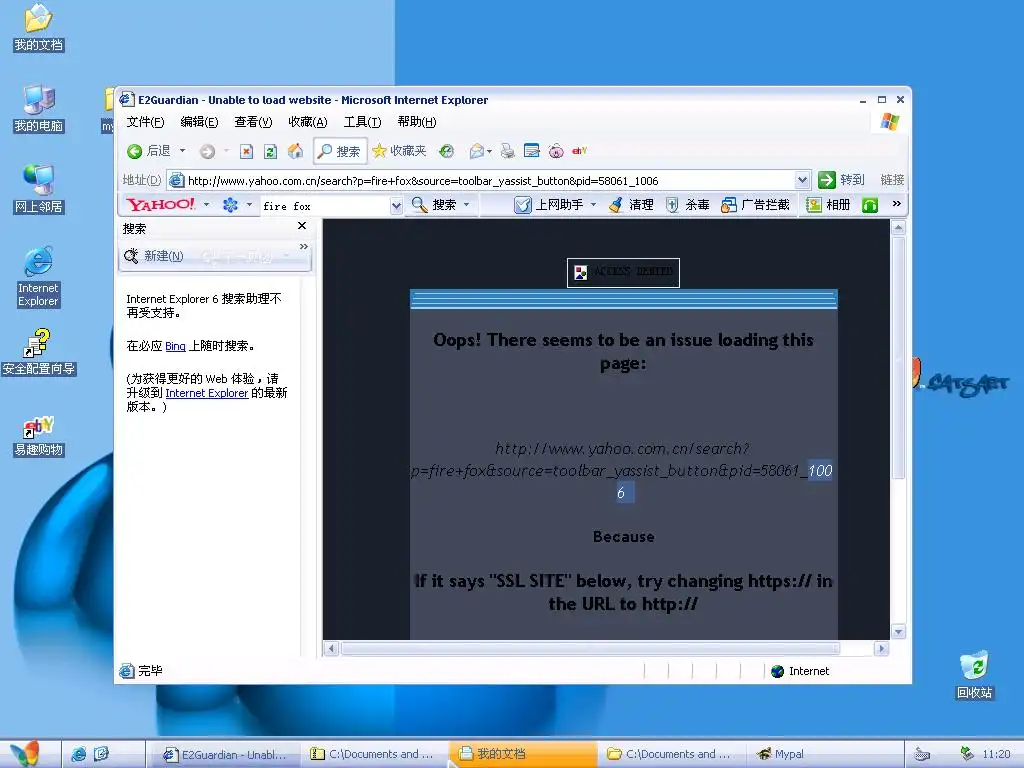
Task: Click the 后退 back arrow icon
Action: [x=135, y=152]
